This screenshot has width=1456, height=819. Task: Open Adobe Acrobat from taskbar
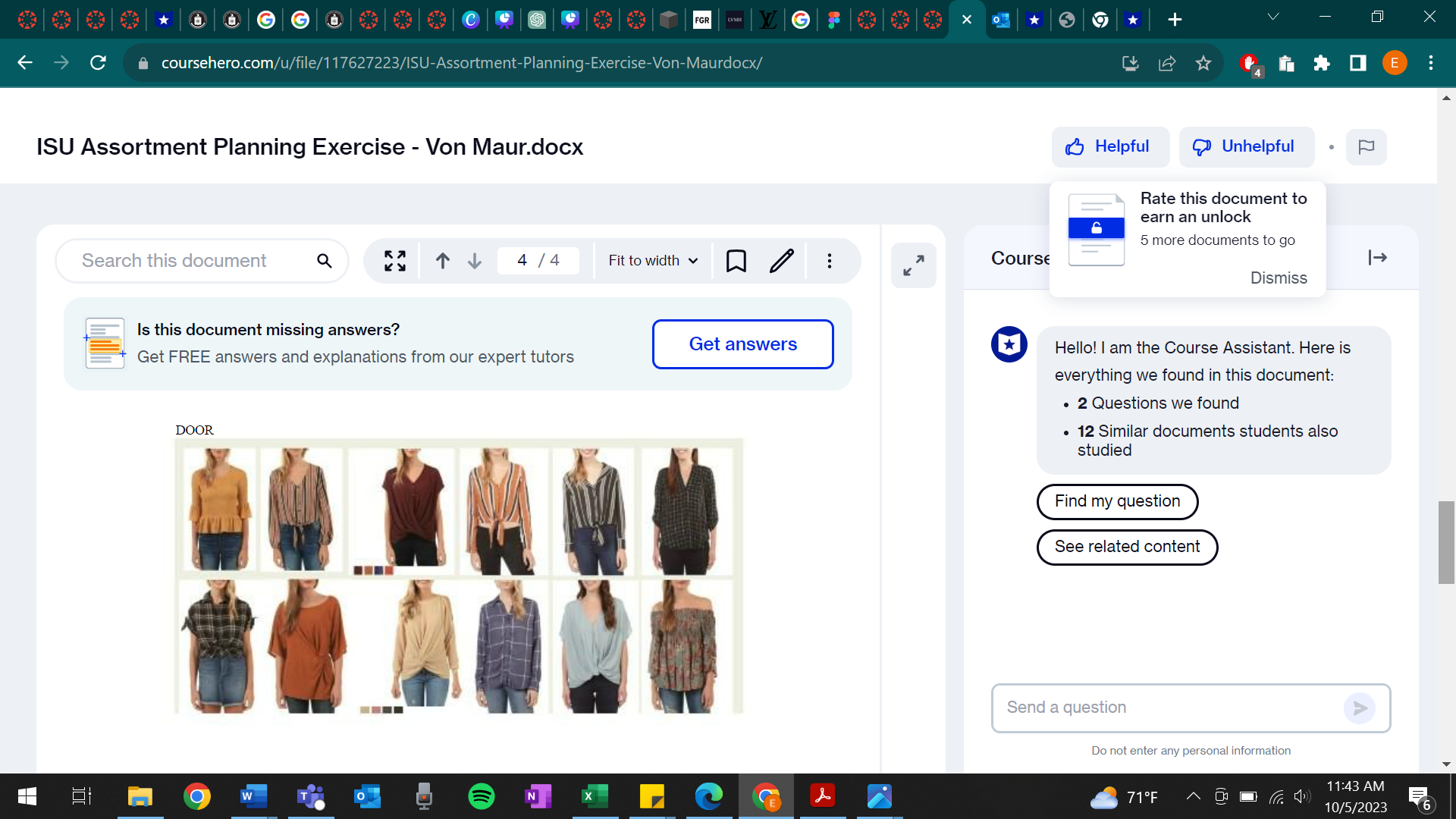pos(823,796)
